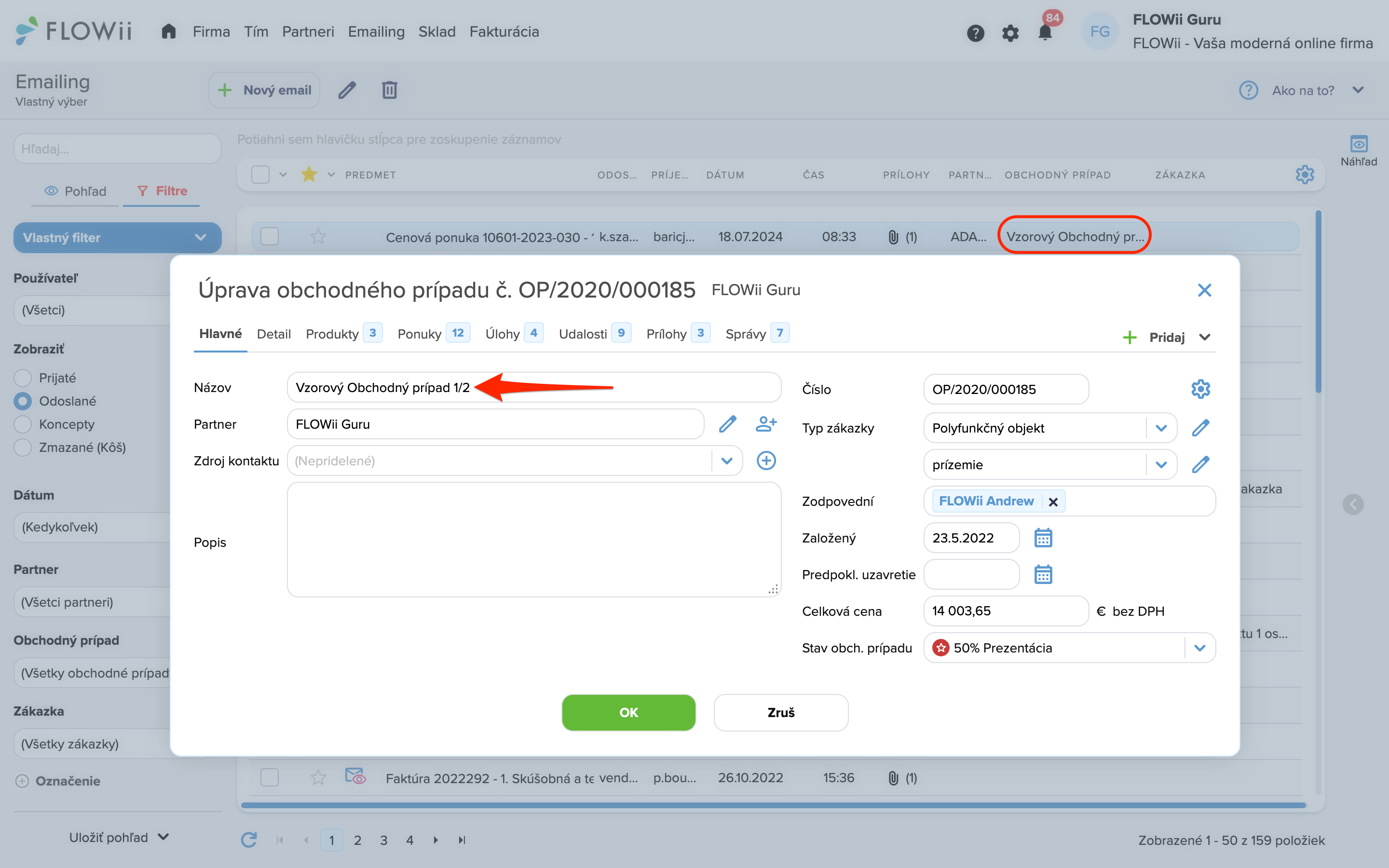Image resolution: width=1389 pixels, height=868 pixels.
Task: Click the Názov input field
Action: tap(533, 388)
